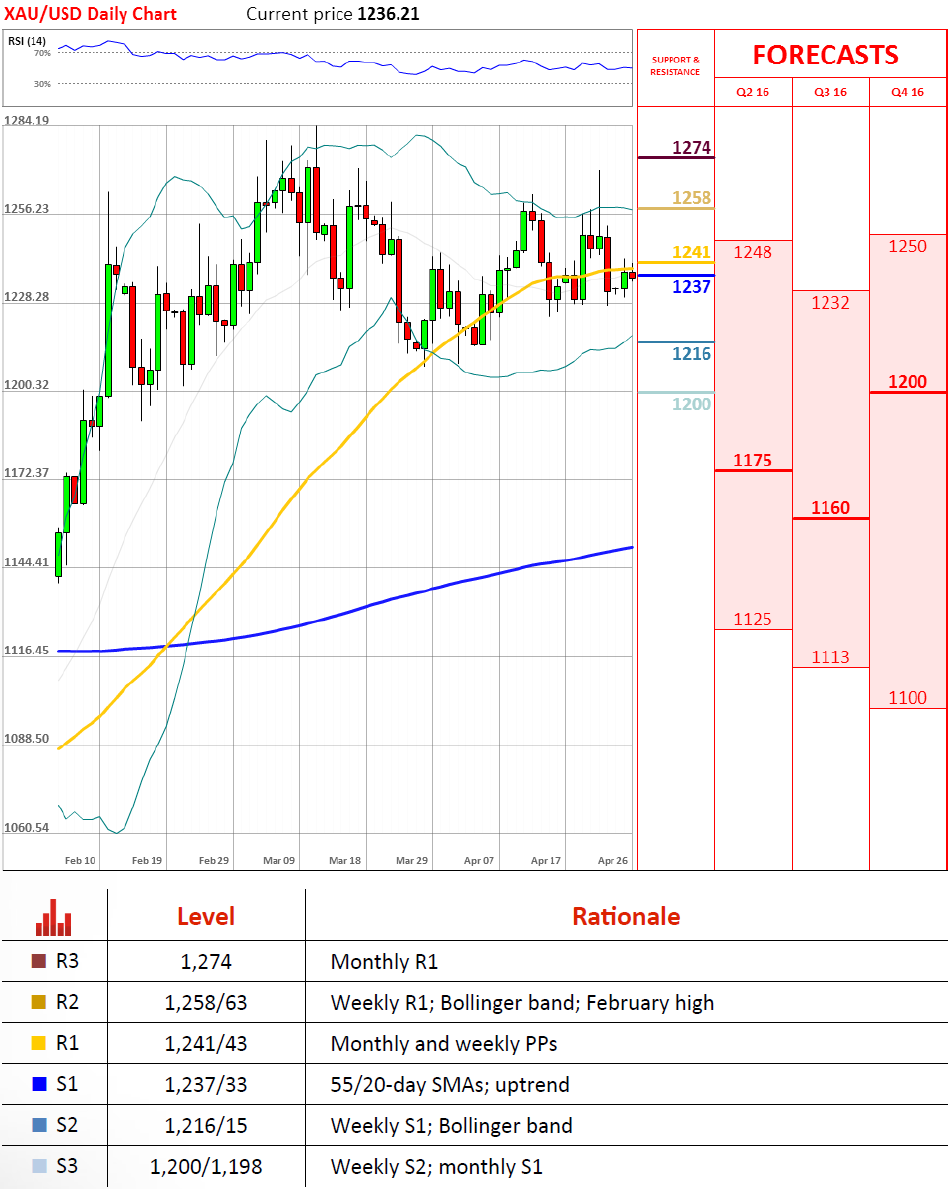Click the 1200.32 price axis label
Image resolution: width=950 pixels, height=1189 pixels.
27,384
